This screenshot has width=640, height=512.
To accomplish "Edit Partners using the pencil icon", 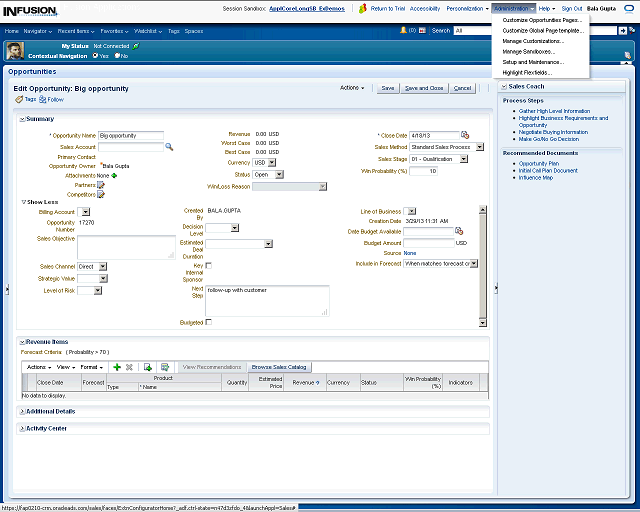I will click(x=100, y=185).
